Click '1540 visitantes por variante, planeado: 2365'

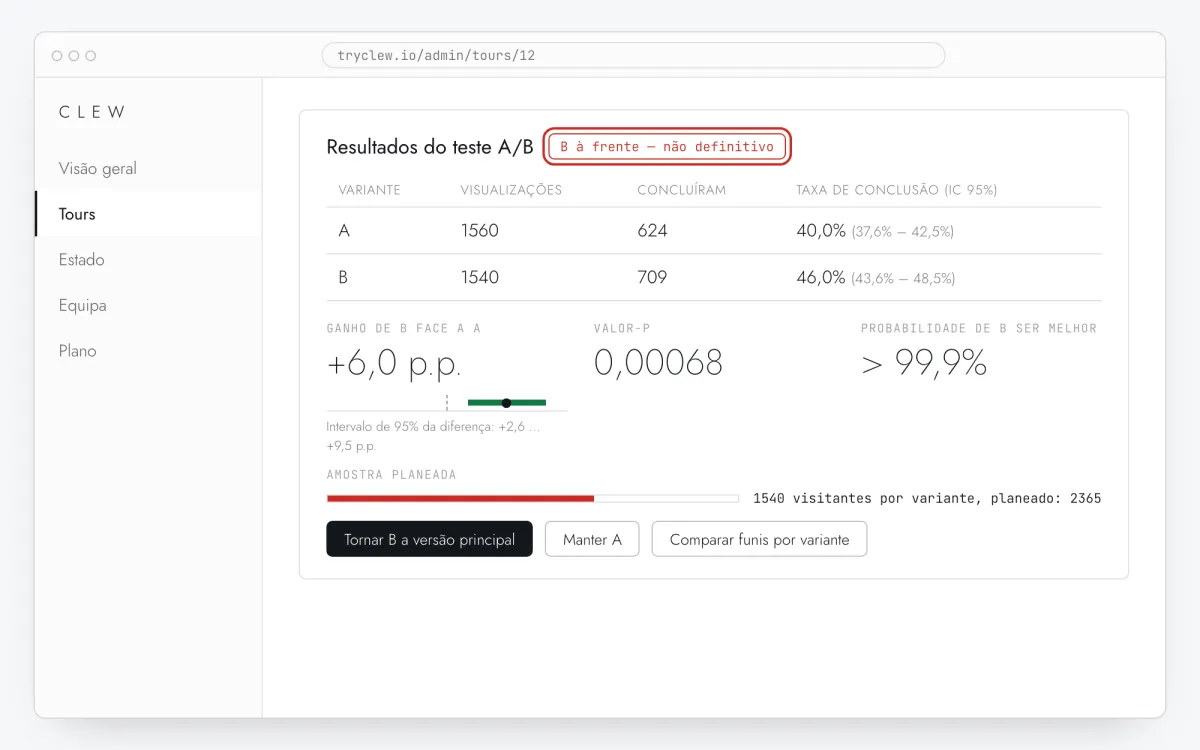[x=927, y=498]
